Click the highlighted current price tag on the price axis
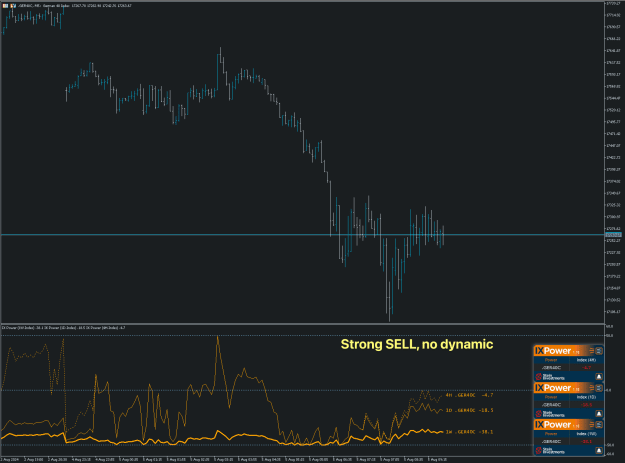 click(613, 235)
